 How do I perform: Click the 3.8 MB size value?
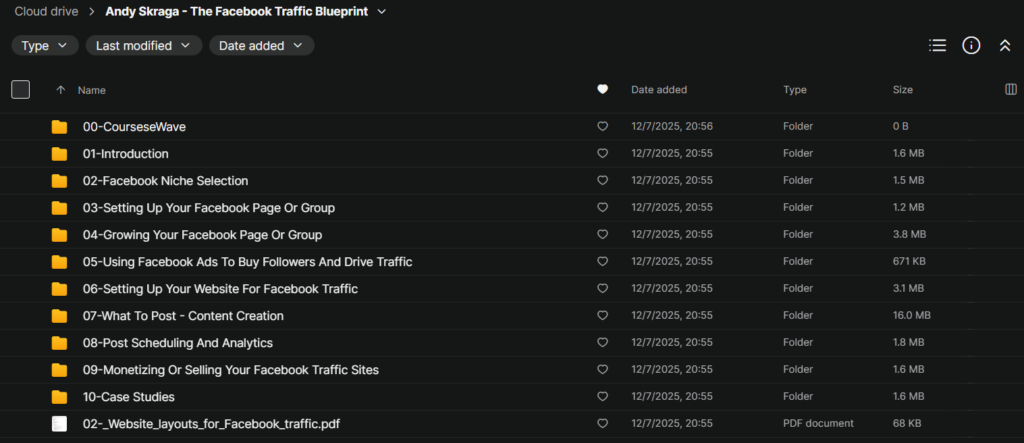click(x=908, y=235)
